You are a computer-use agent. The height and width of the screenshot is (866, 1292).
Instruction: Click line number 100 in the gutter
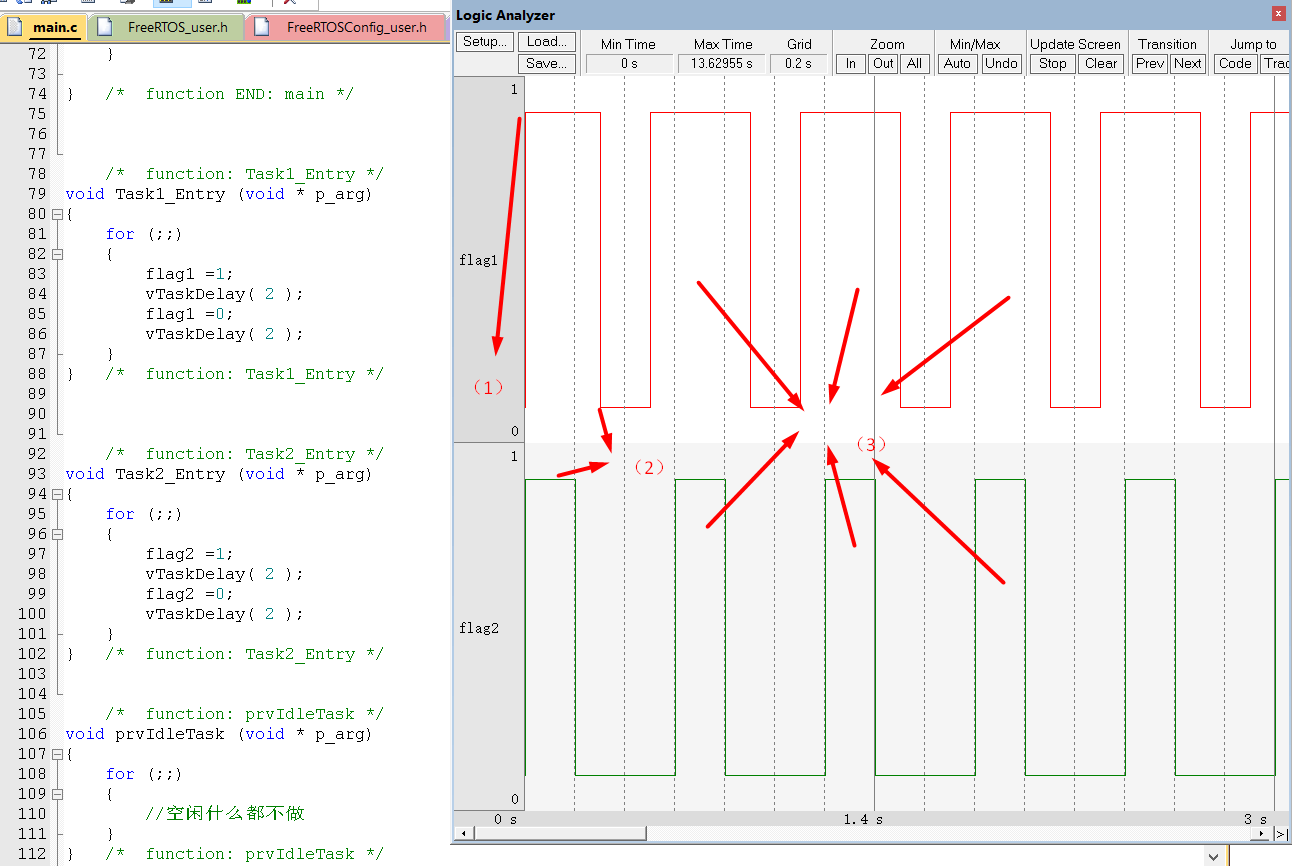click(x=32, y=614)
